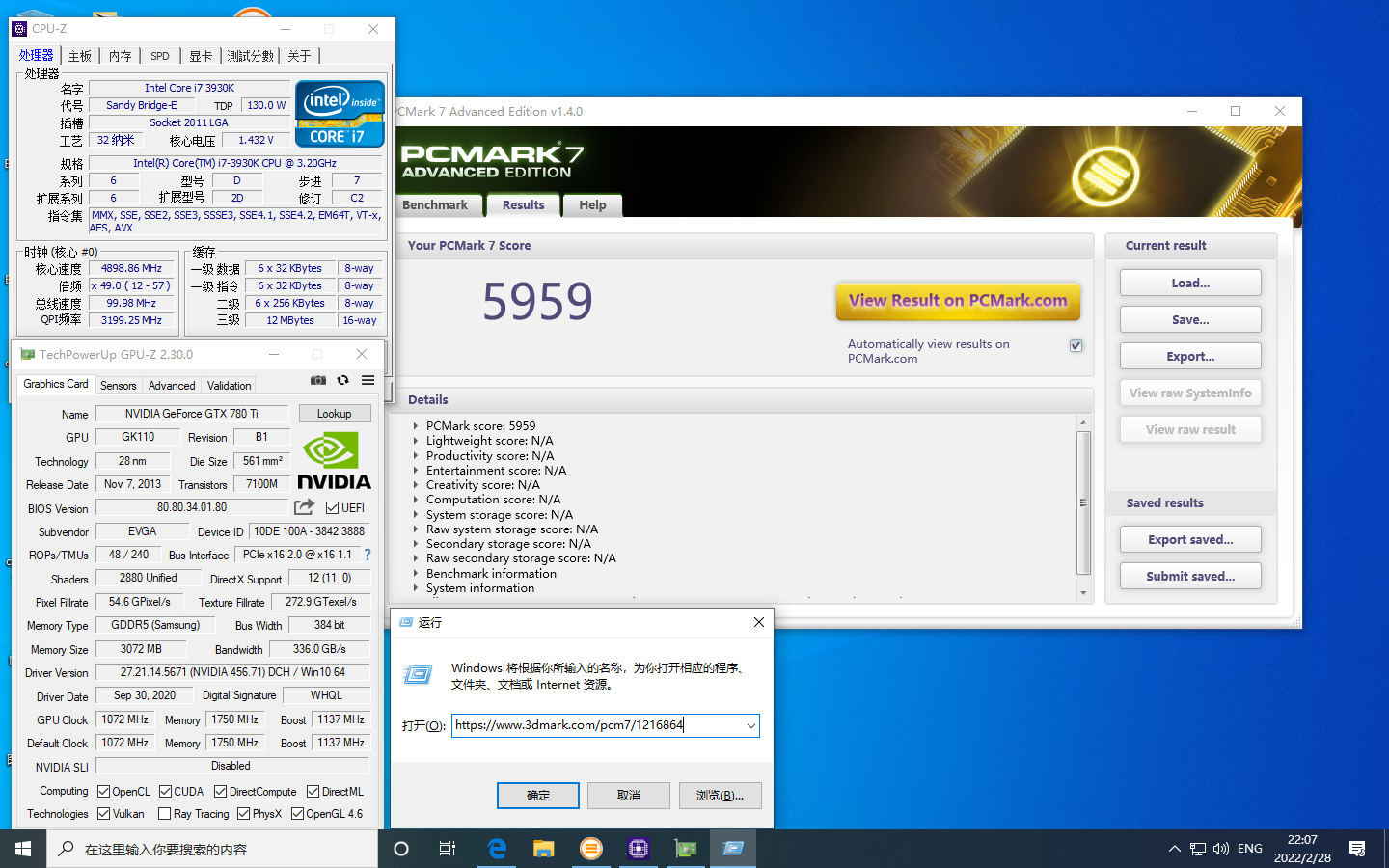The width and height of the screenshot is (1389, 868).
Task: Show hidden system tray icons
Action: [x=1174, y=849]
